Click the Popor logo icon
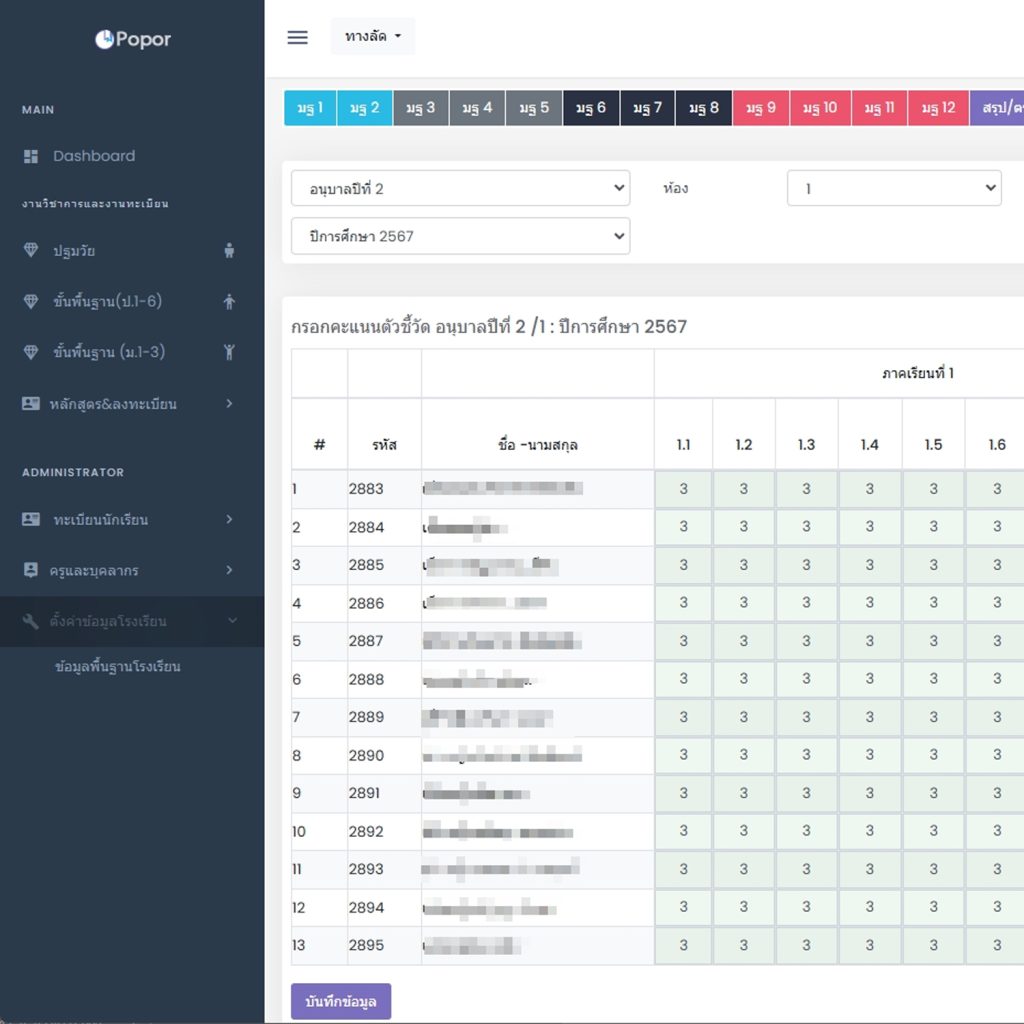This screenshot has width=1024, height=1024. point(105,39)
